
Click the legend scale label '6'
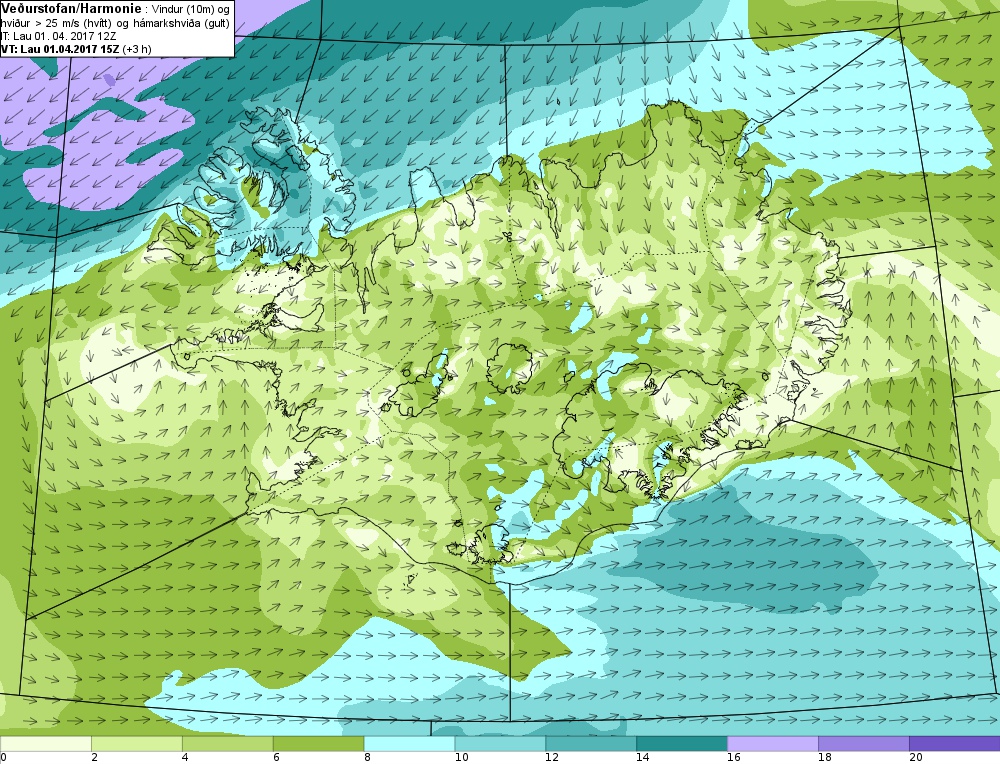click(276, 757)
